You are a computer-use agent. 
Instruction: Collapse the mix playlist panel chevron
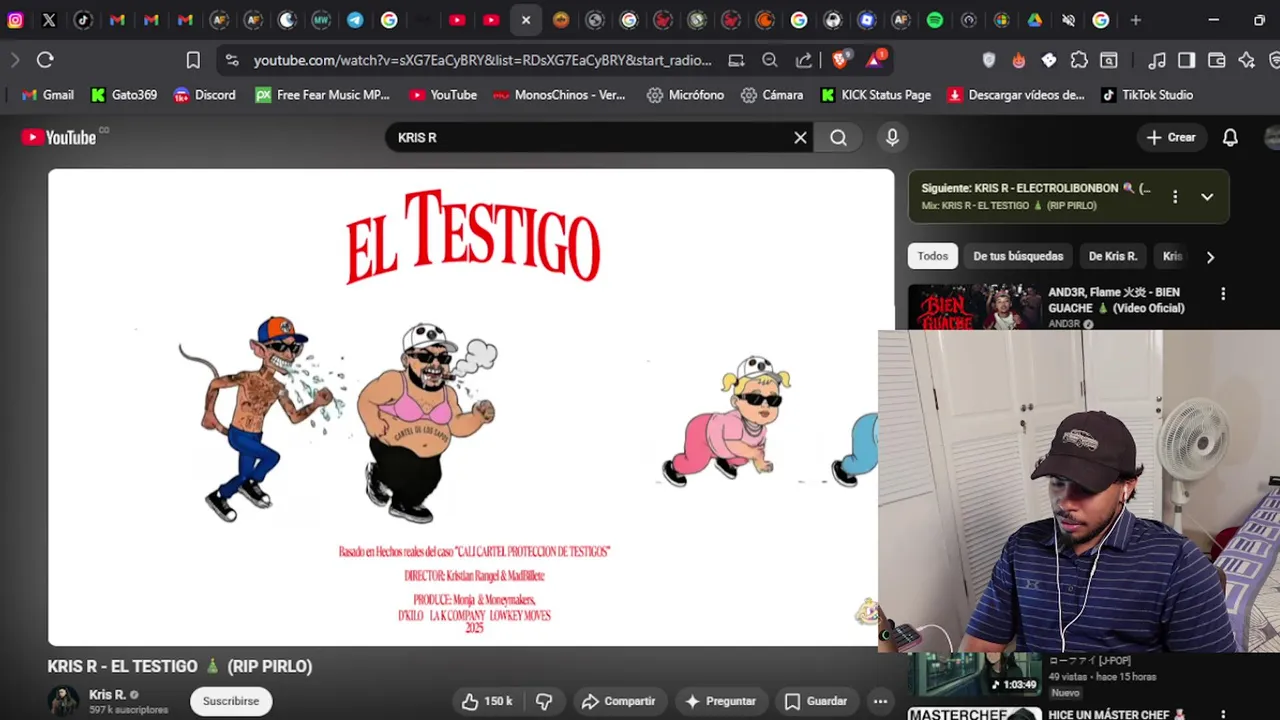click(x=1207, y=197)
